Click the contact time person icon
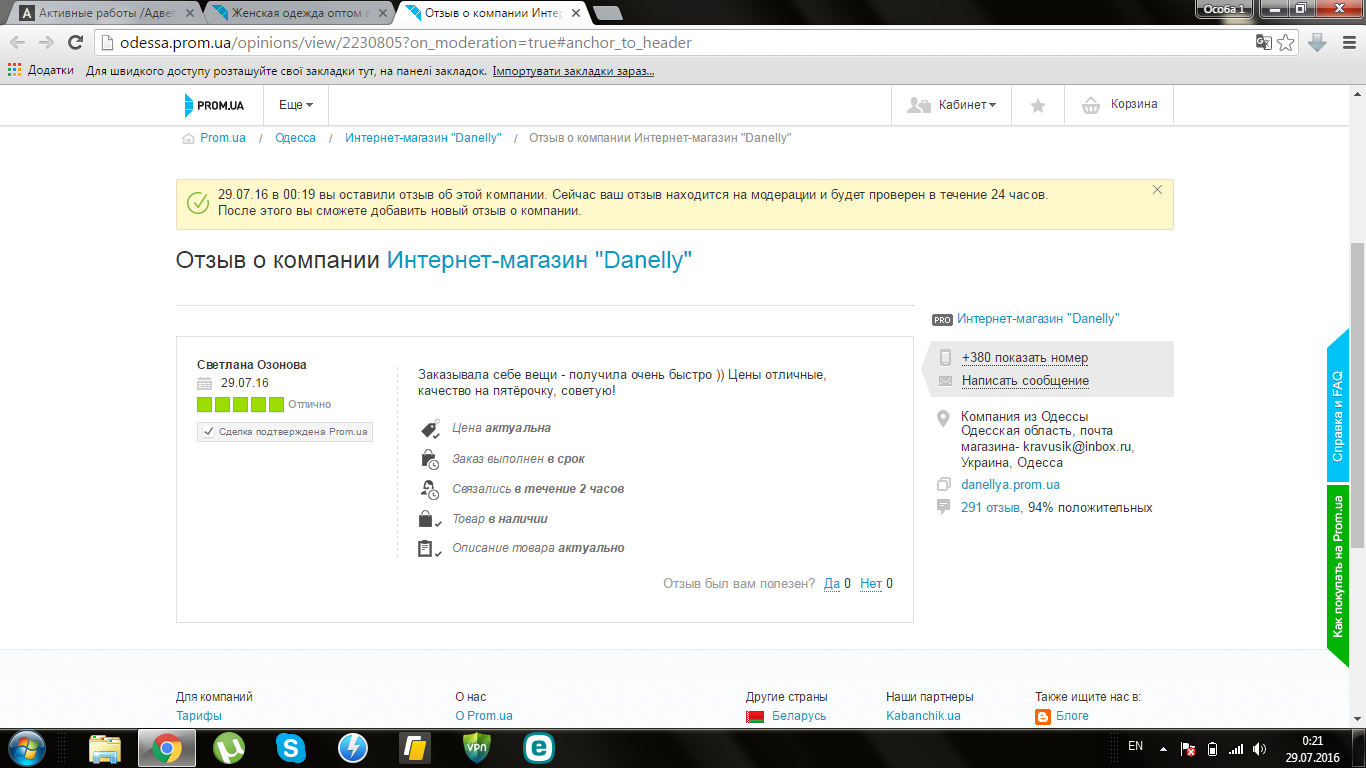 [430, 489]
